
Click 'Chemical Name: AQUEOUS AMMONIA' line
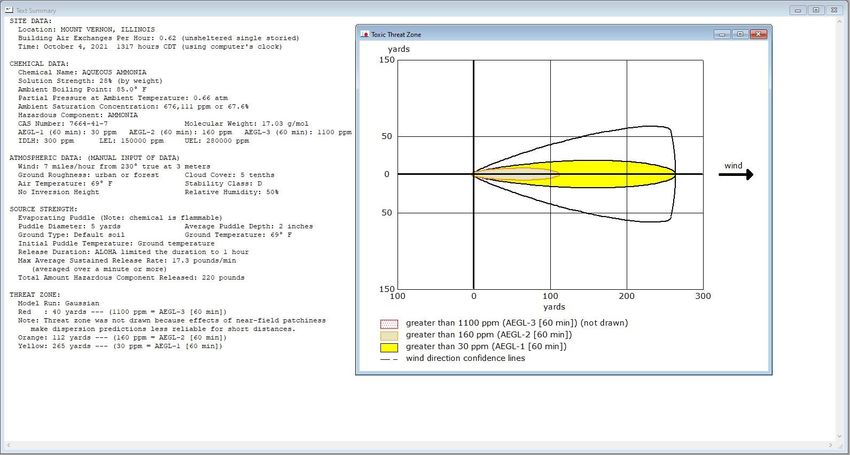click(82, 72)
